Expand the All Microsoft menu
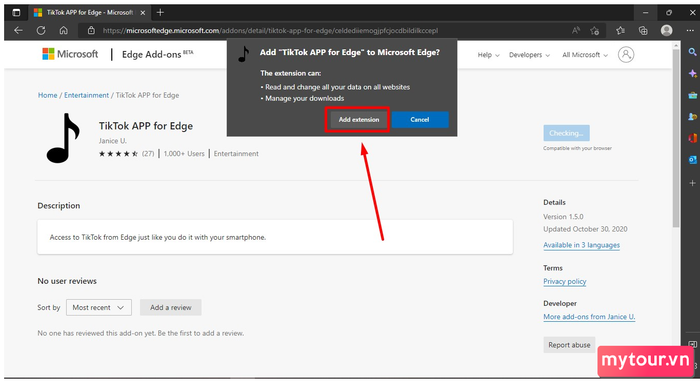 coord(585,55)
